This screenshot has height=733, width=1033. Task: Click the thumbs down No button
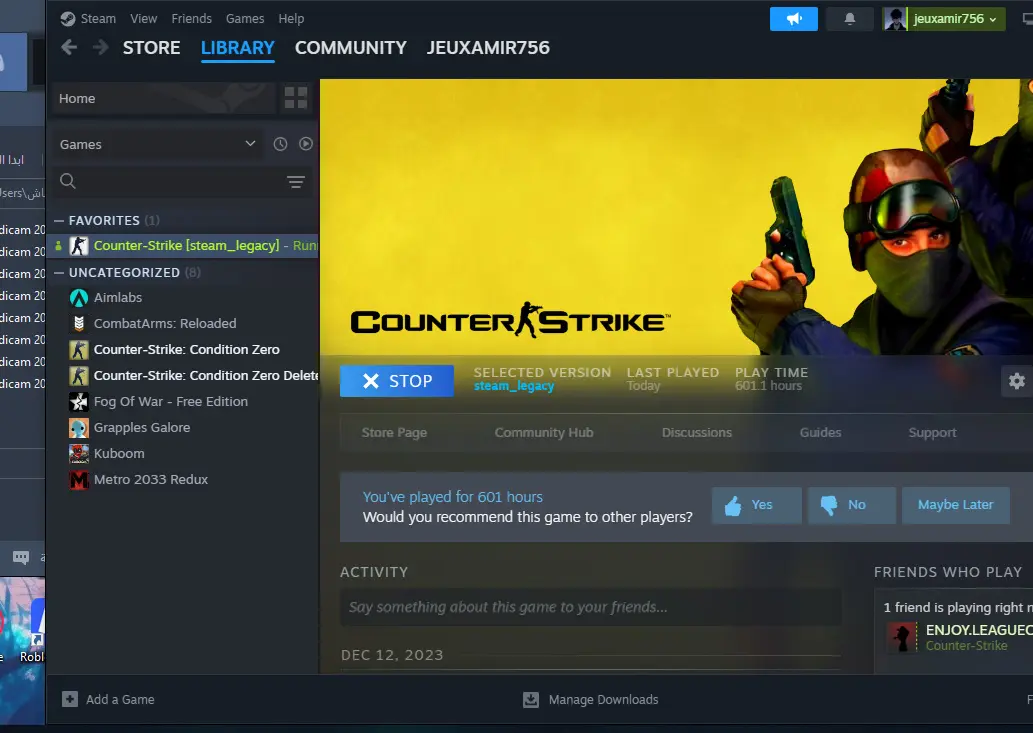851,505
